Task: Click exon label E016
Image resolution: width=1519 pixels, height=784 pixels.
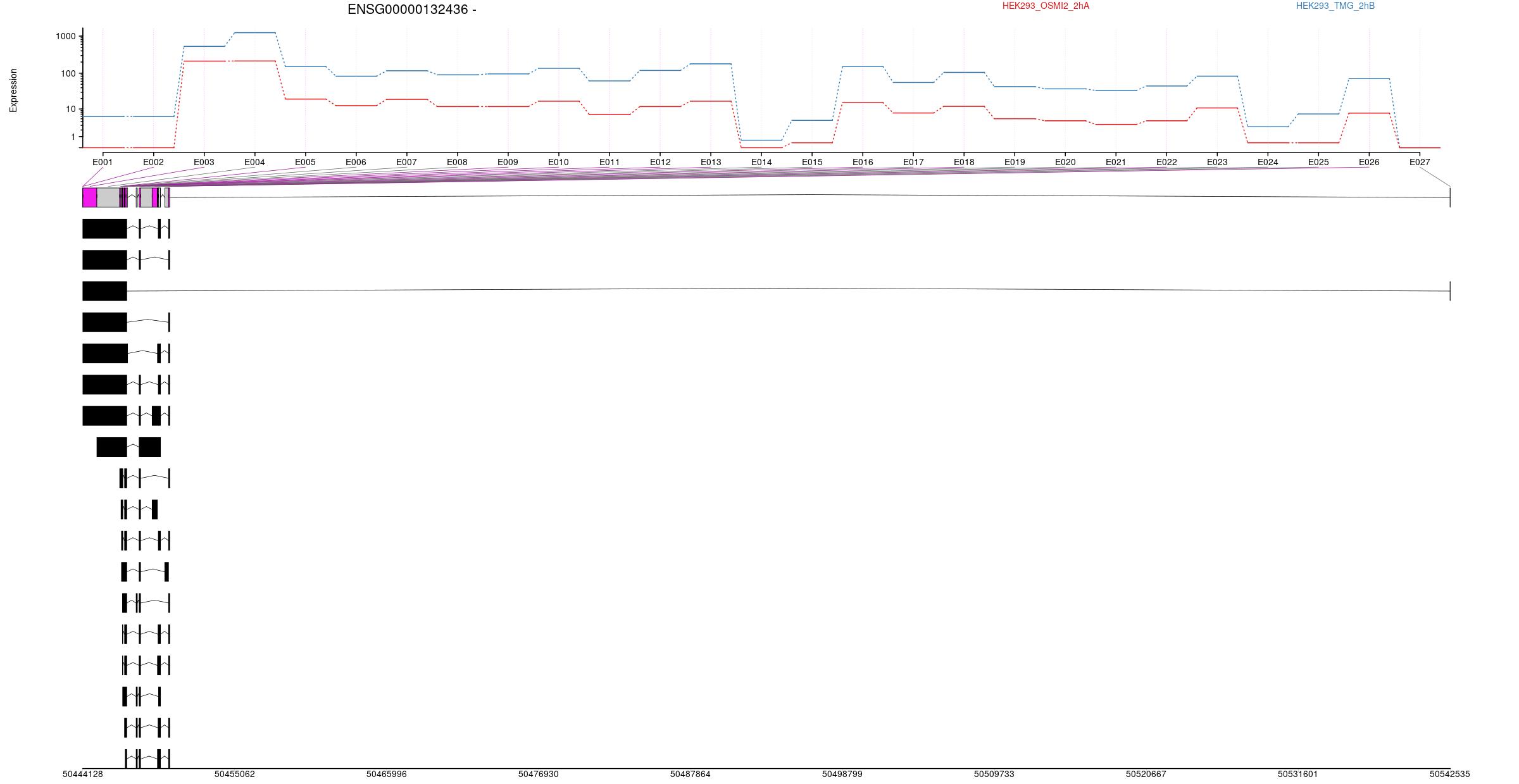Action: 863,162
